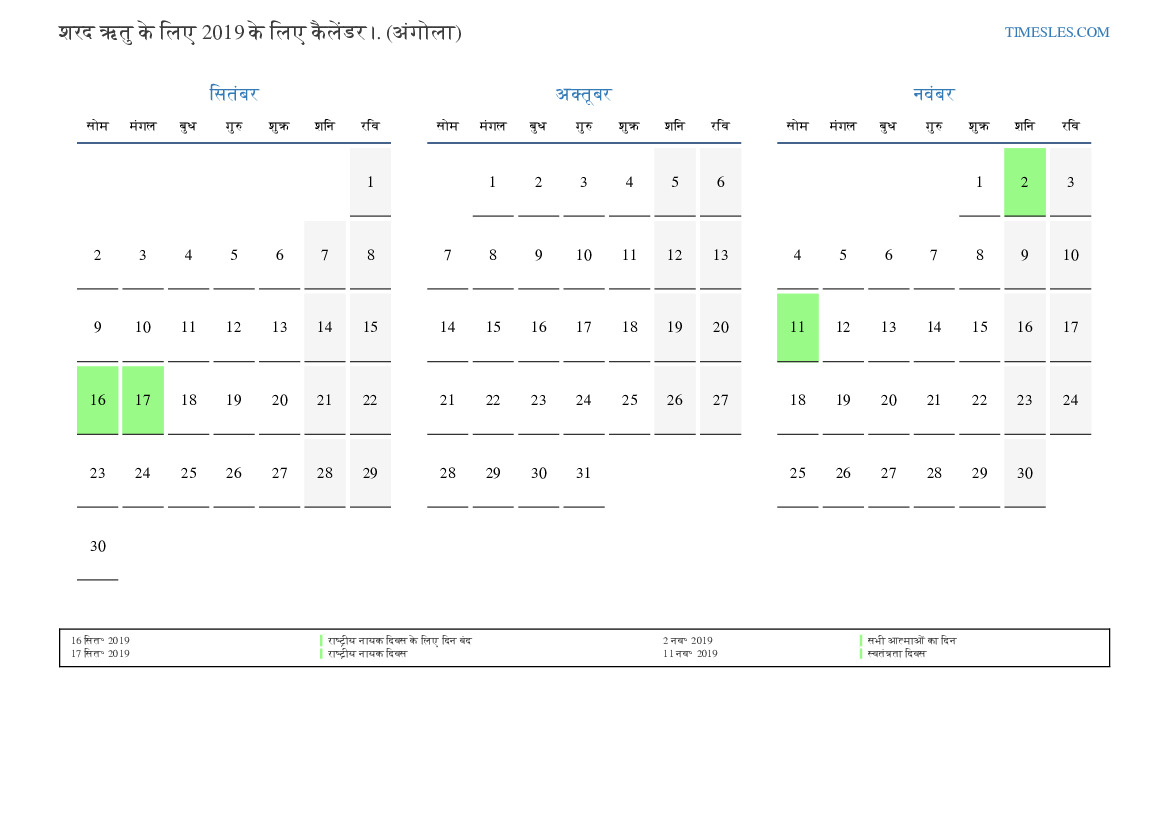The image size is (1169, 827).
Task: Select date 1 in सितंबर
Action: tap(371, 183)
